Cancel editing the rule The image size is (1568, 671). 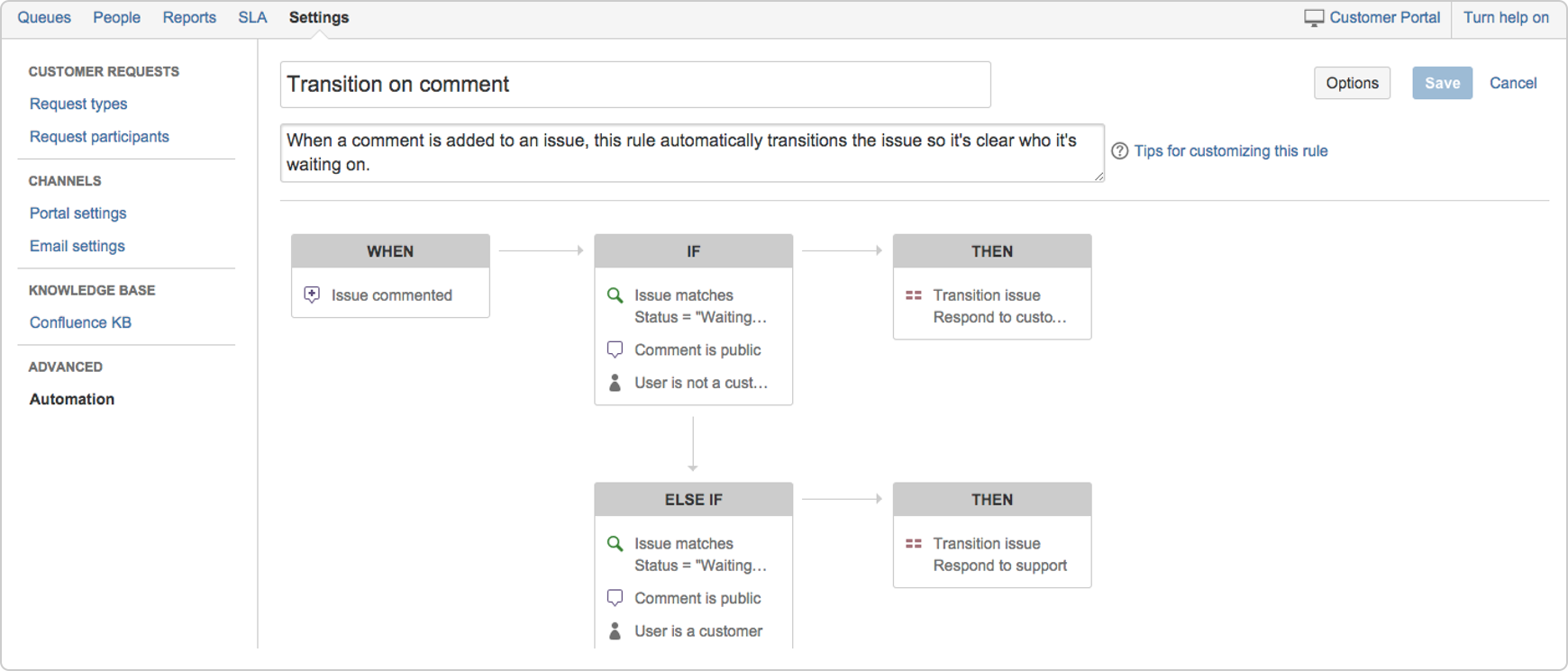(1512, 83)
